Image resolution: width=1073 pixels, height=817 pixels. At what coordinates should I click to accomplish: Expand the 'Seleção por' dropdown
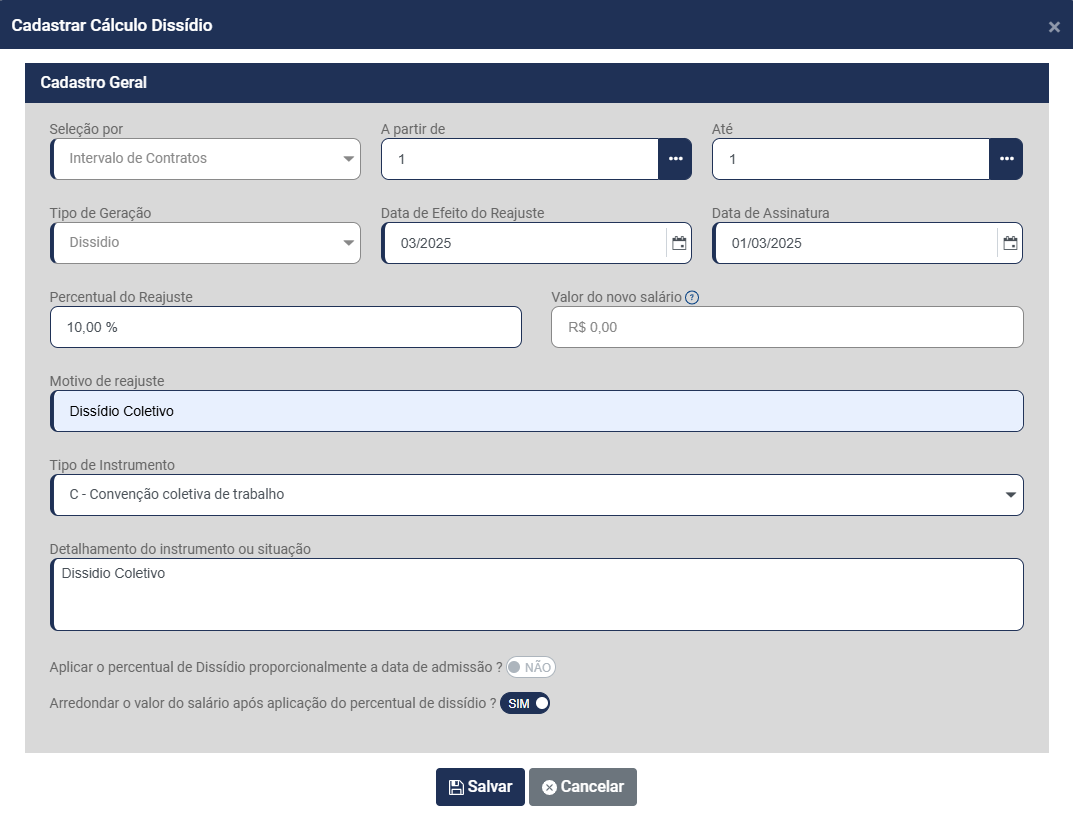[x=206, y=159]
